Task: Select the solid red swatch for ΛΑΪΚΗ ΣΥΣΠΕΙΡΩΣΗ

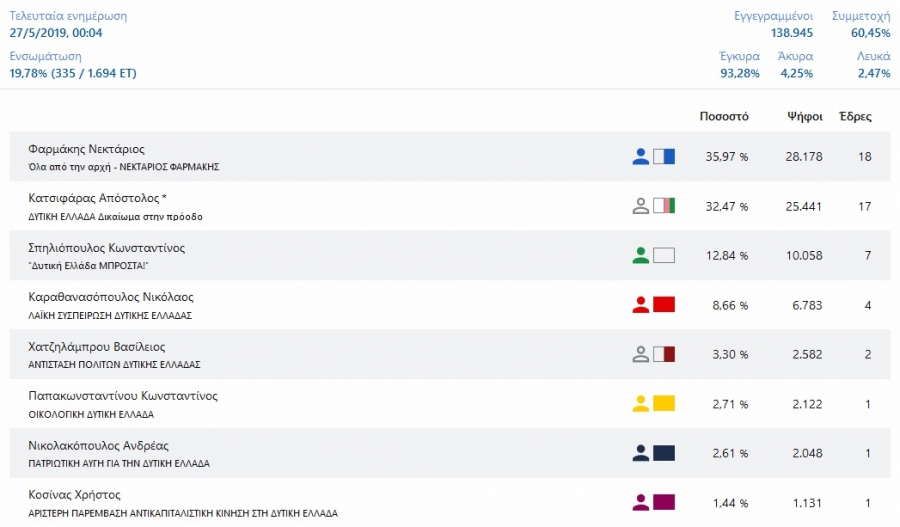Action: pyautogui.click(x=664, y=304)
